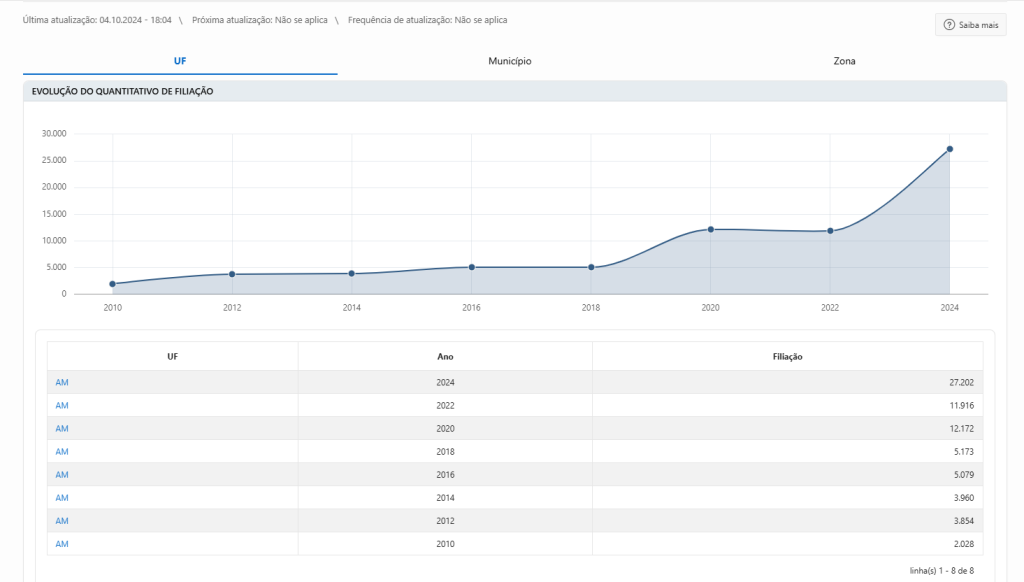Open the Município tab
Image resolution: width=1024 pixels, height=582 pixels.
(509, 61)
